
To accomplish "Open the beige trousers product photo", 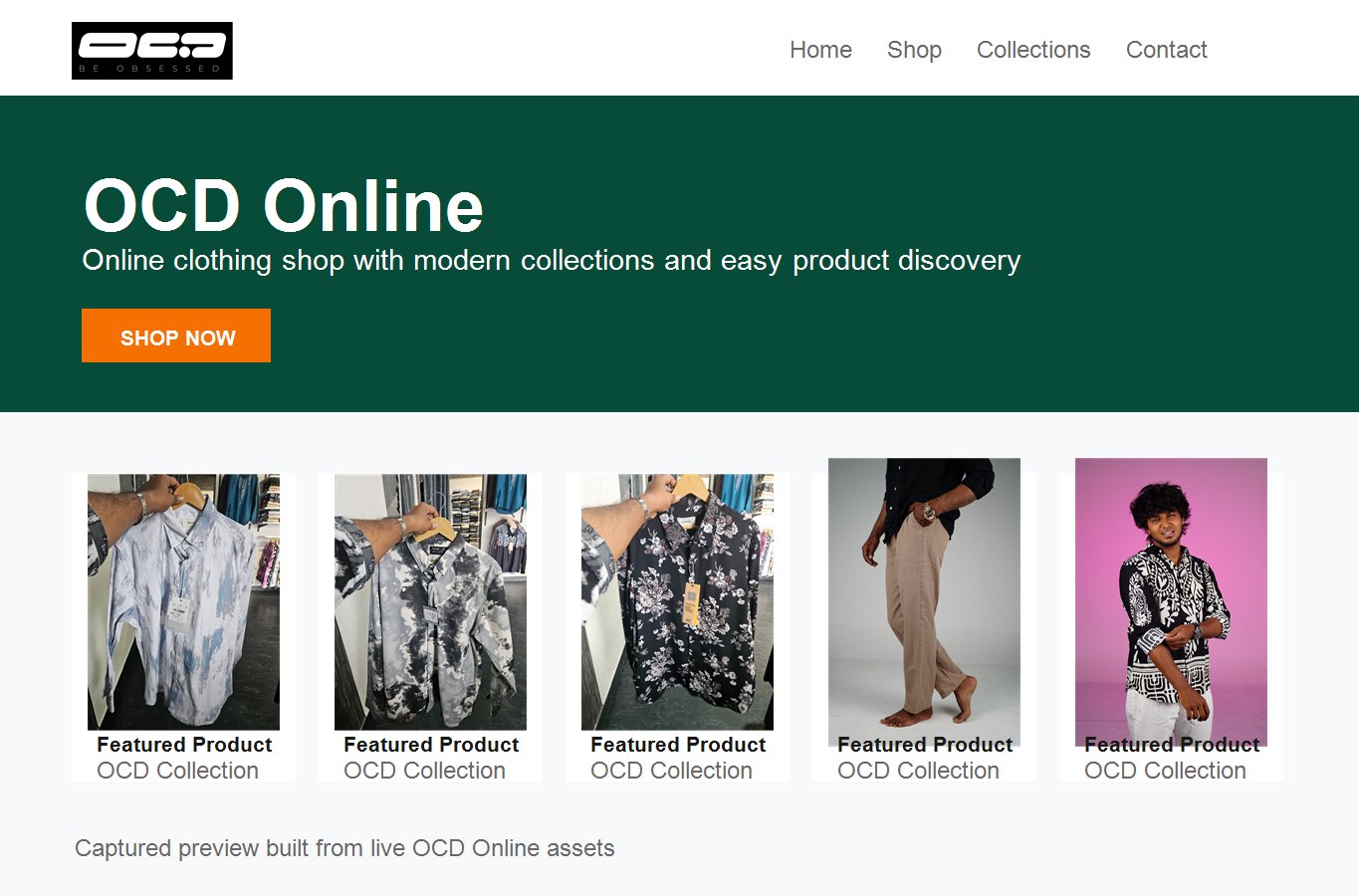I will (924, 602).
